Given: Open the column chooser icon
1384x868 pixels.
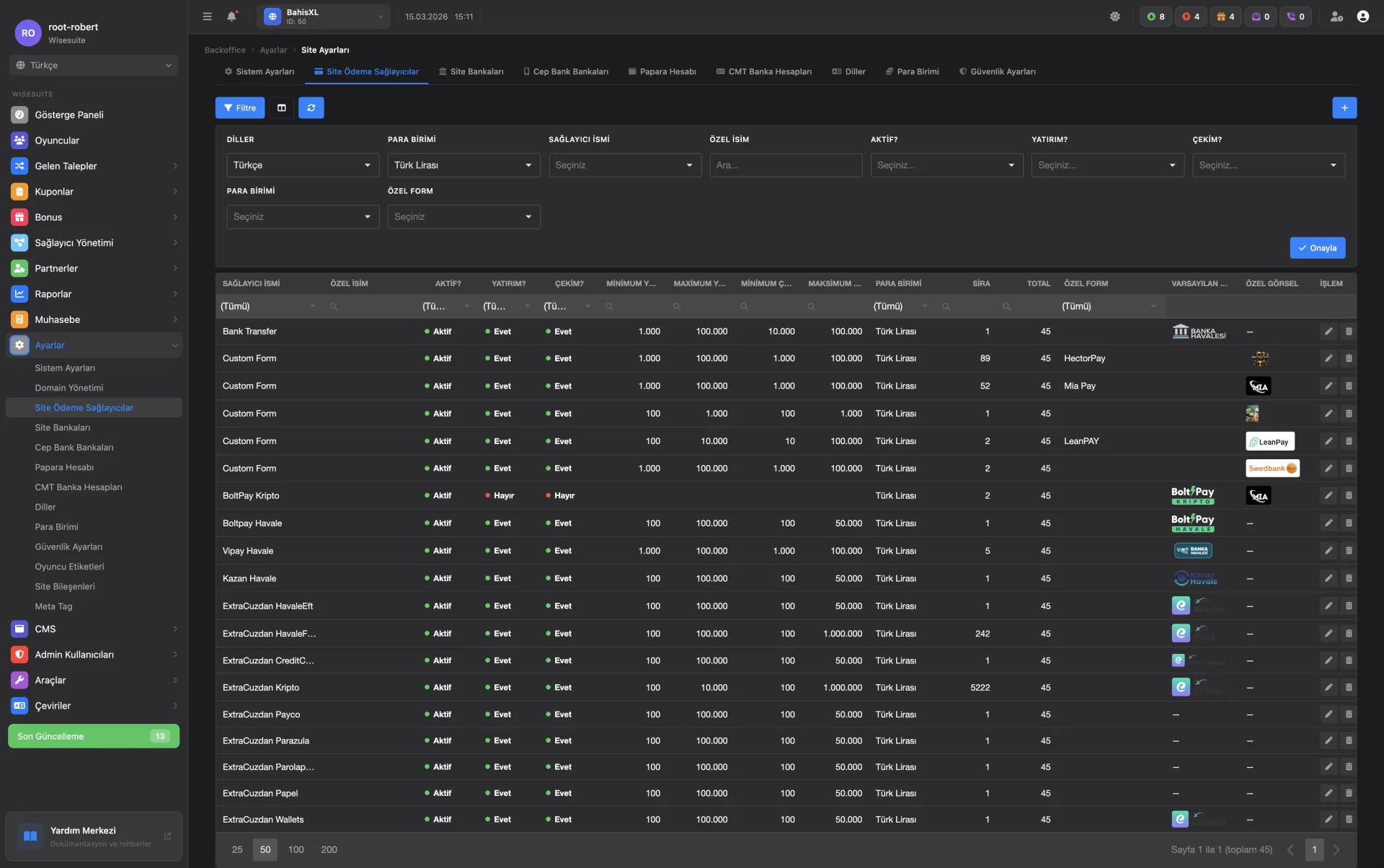Looking at the screenshot, I should pos(282,108).
